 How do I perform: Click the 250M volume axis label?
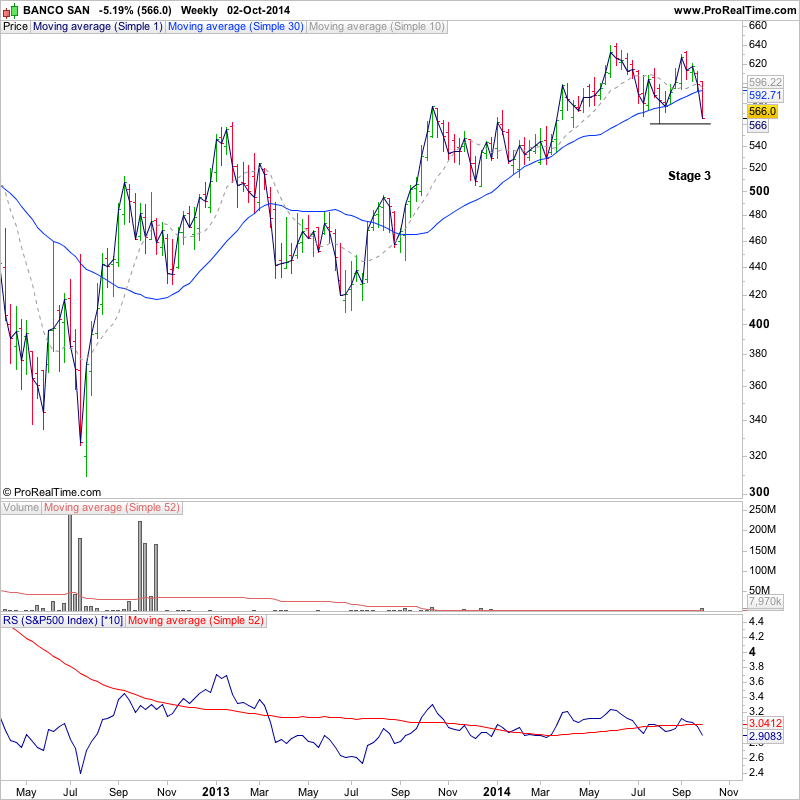[762, 509]
